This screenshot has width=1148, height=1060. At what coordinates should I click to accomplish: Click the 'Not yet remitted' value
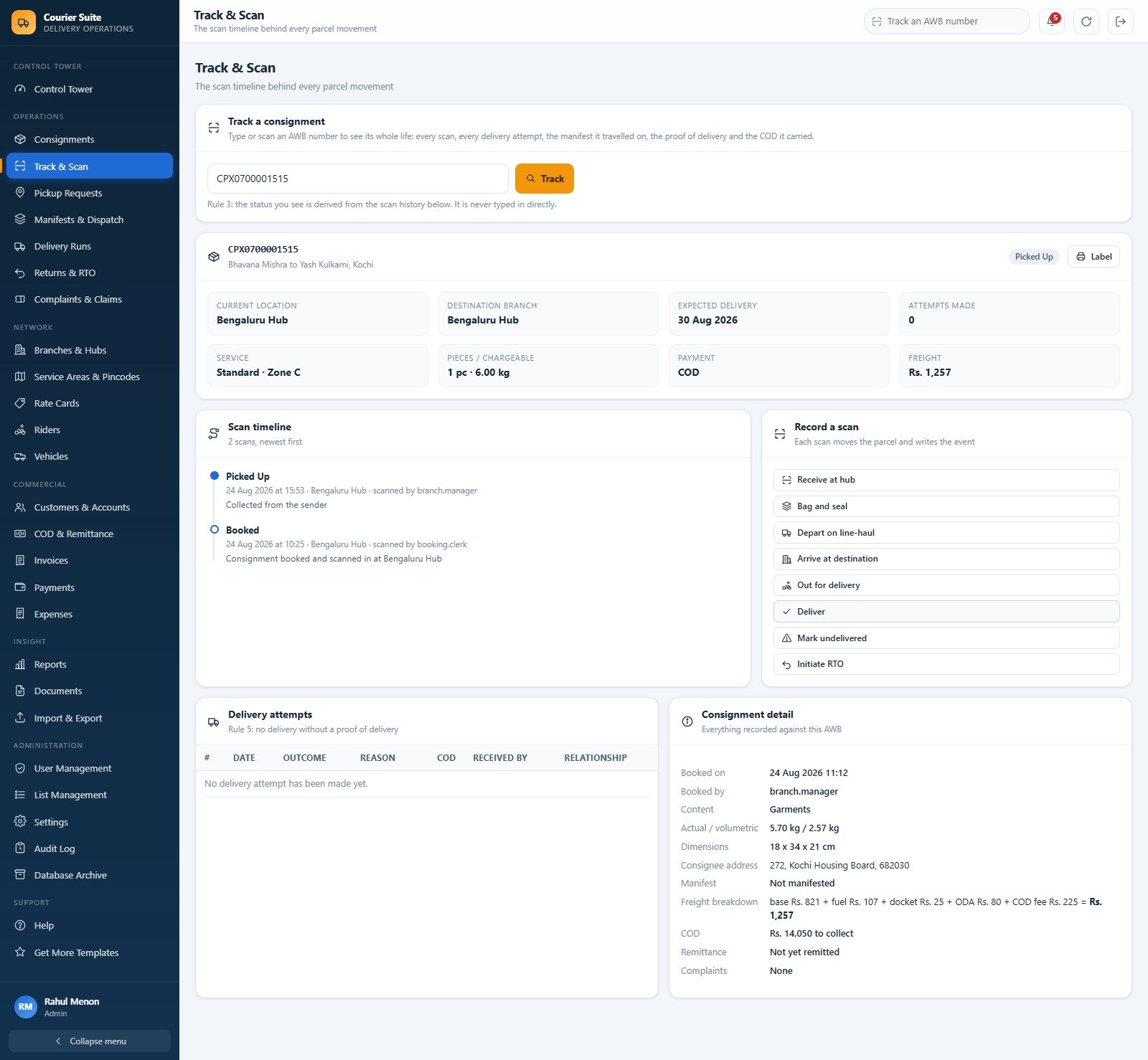[804, 952]
